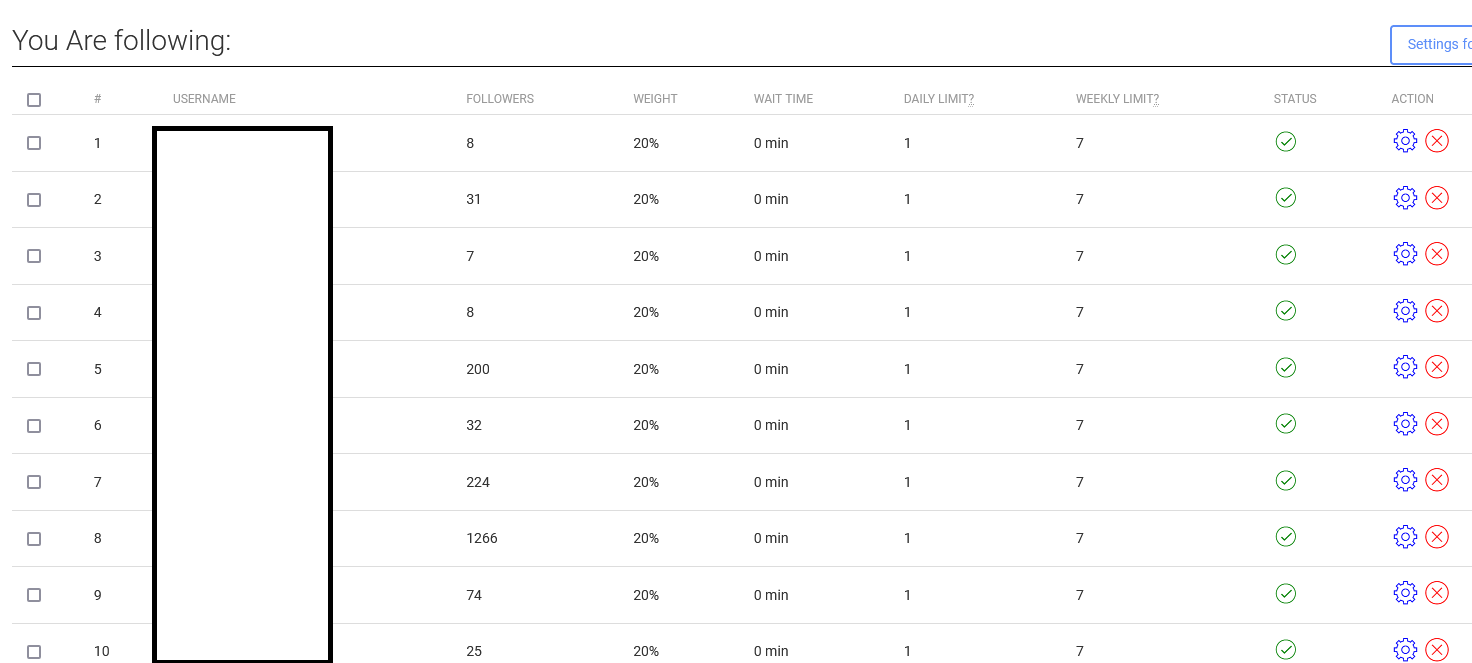Select checkbox for row 5
Viewport: 1472px width, 663px height.
click(x=34, y=369)
